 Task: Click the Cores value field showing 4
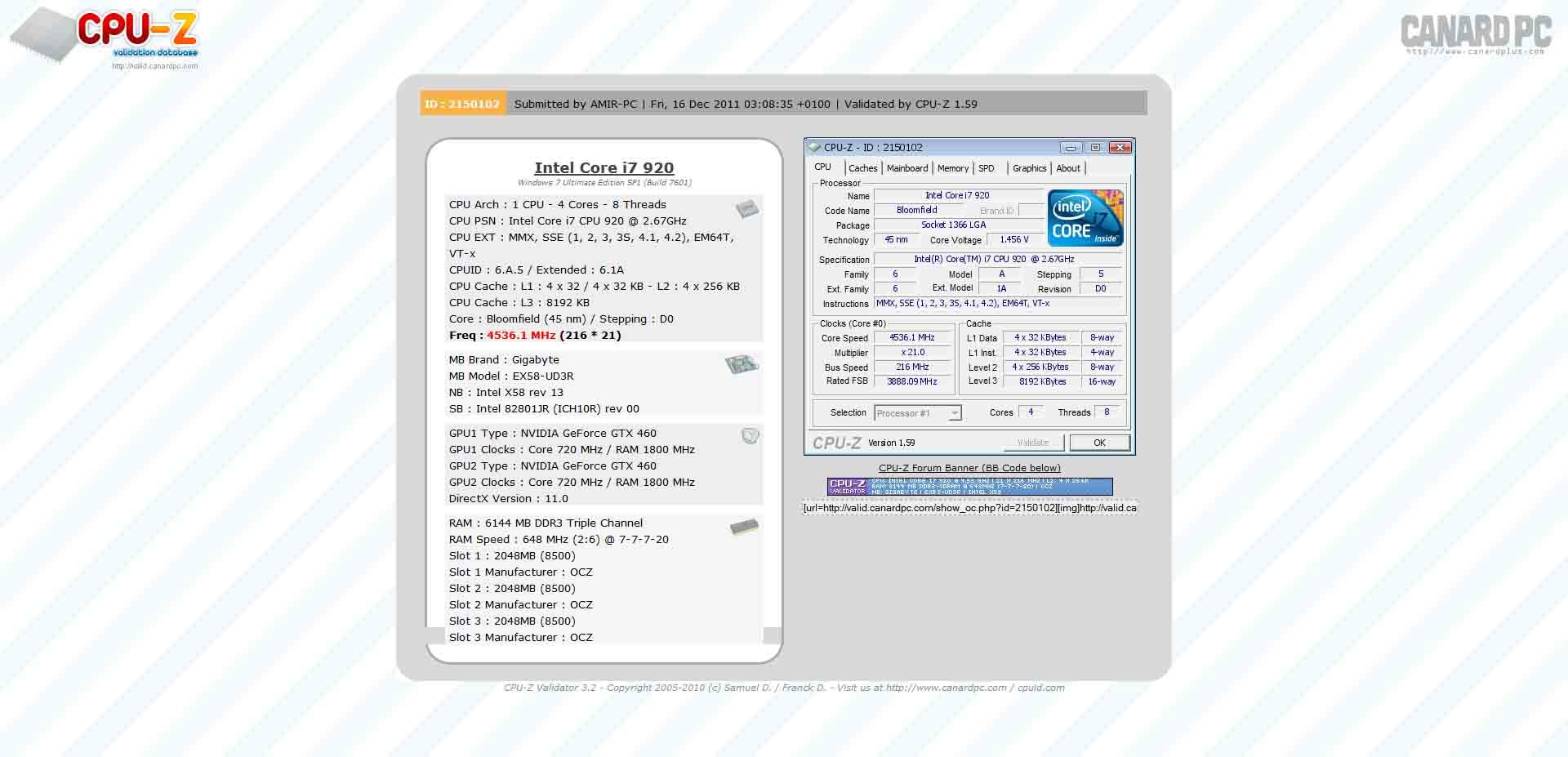click(x=1031, y=412)
